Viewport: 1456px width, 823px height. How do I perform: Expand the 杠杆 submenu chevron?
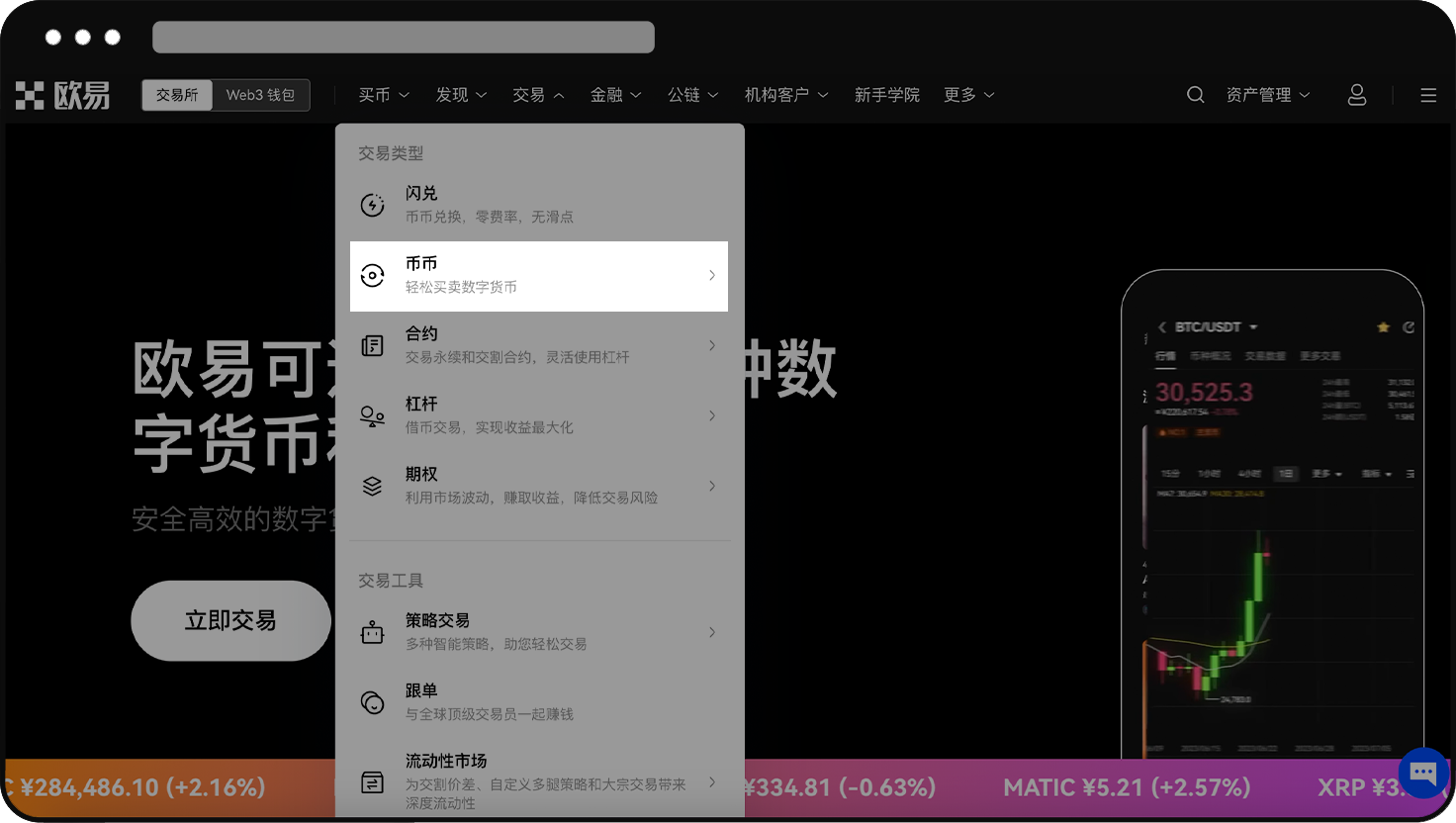pos(712,415)
